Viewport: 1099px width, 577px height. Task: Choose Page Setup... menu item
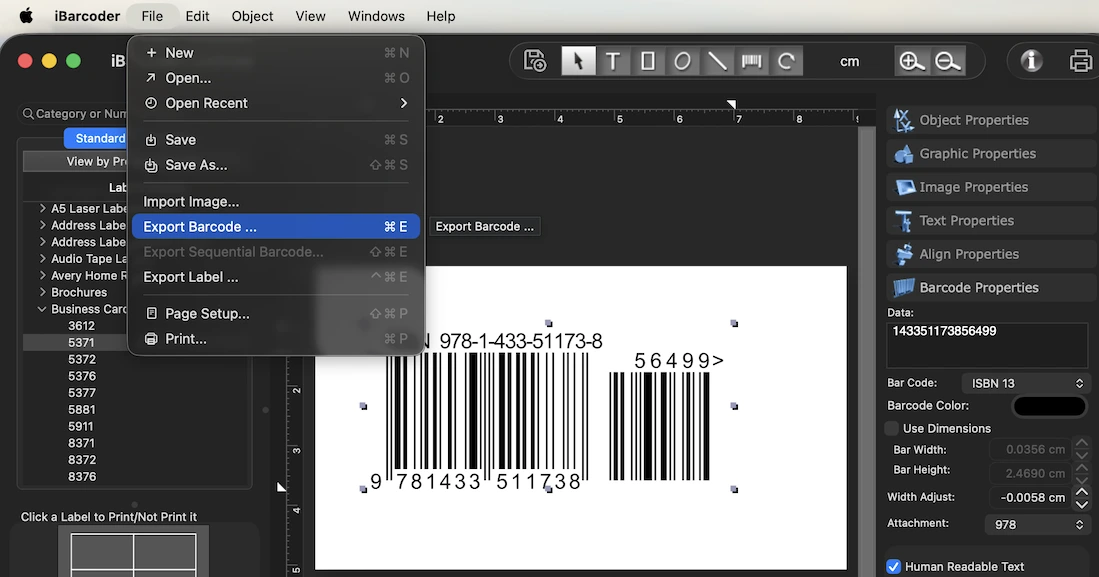pos(275,313)
